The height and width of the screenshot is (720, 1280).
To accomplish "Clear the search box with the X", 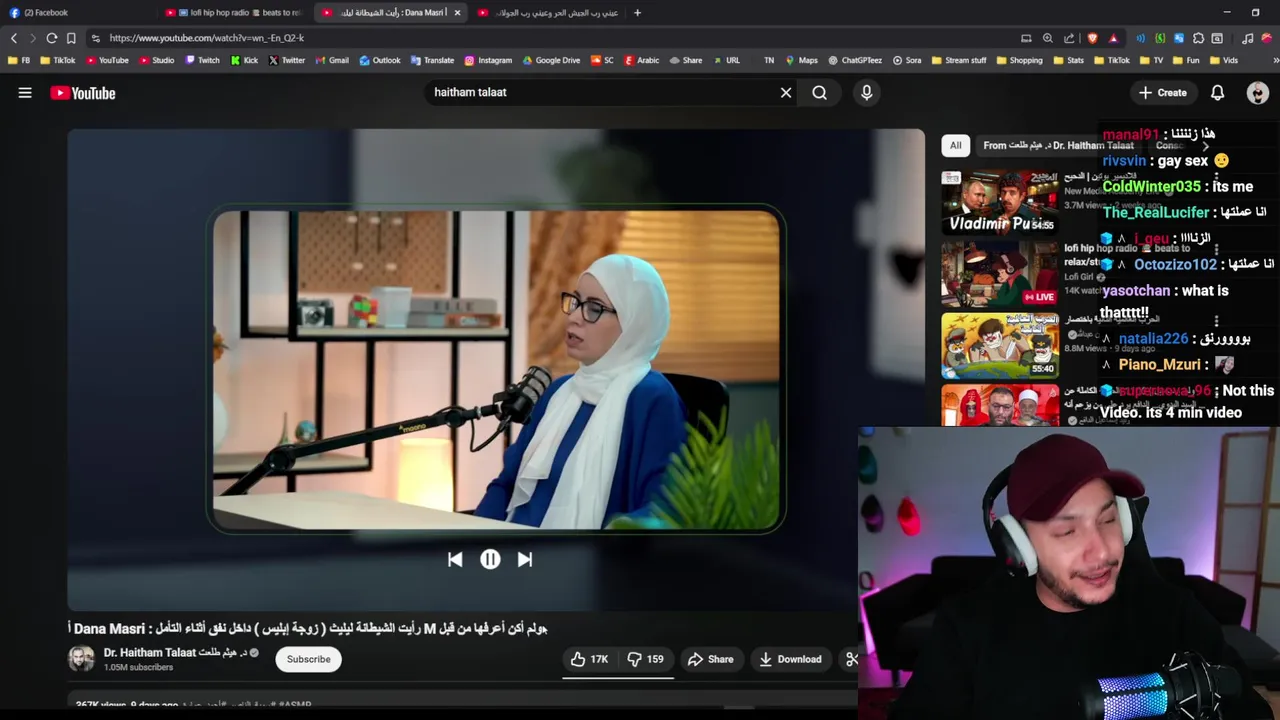I will click(x=786, y=92).
